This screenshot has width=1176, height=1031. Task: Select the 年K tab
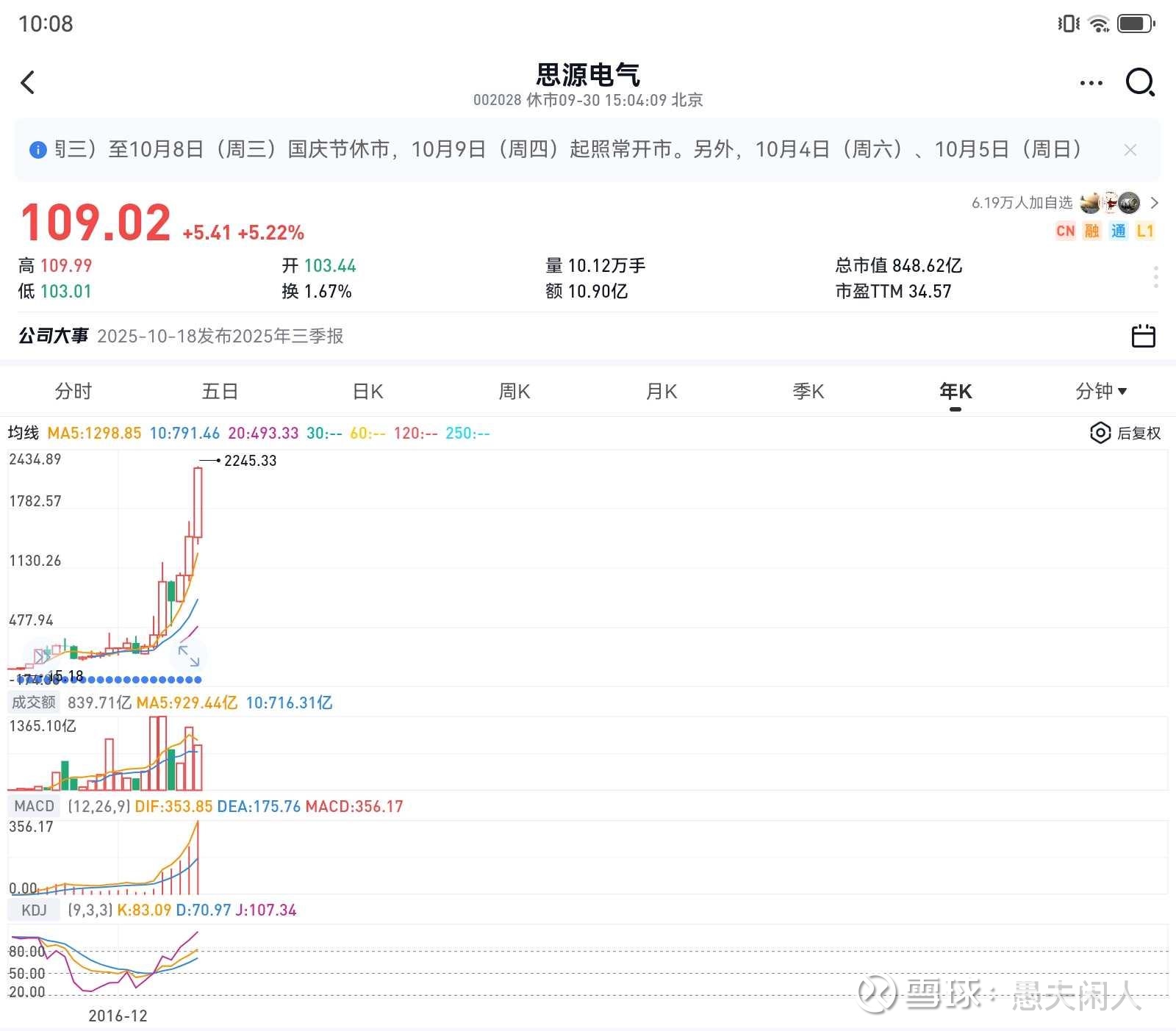[x=955, y=391]
